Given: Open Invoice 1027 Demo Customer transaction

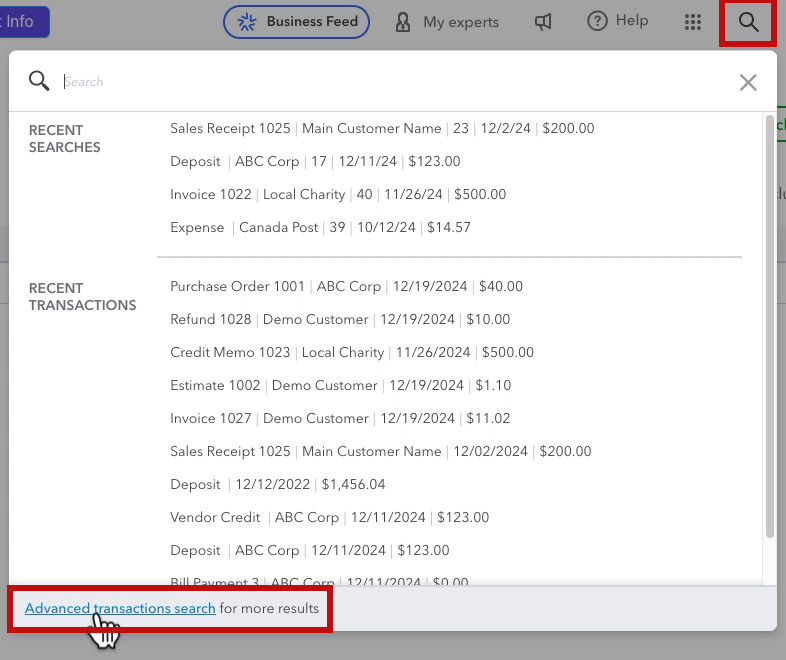Looking at the screenshot, I should point(340,418).
